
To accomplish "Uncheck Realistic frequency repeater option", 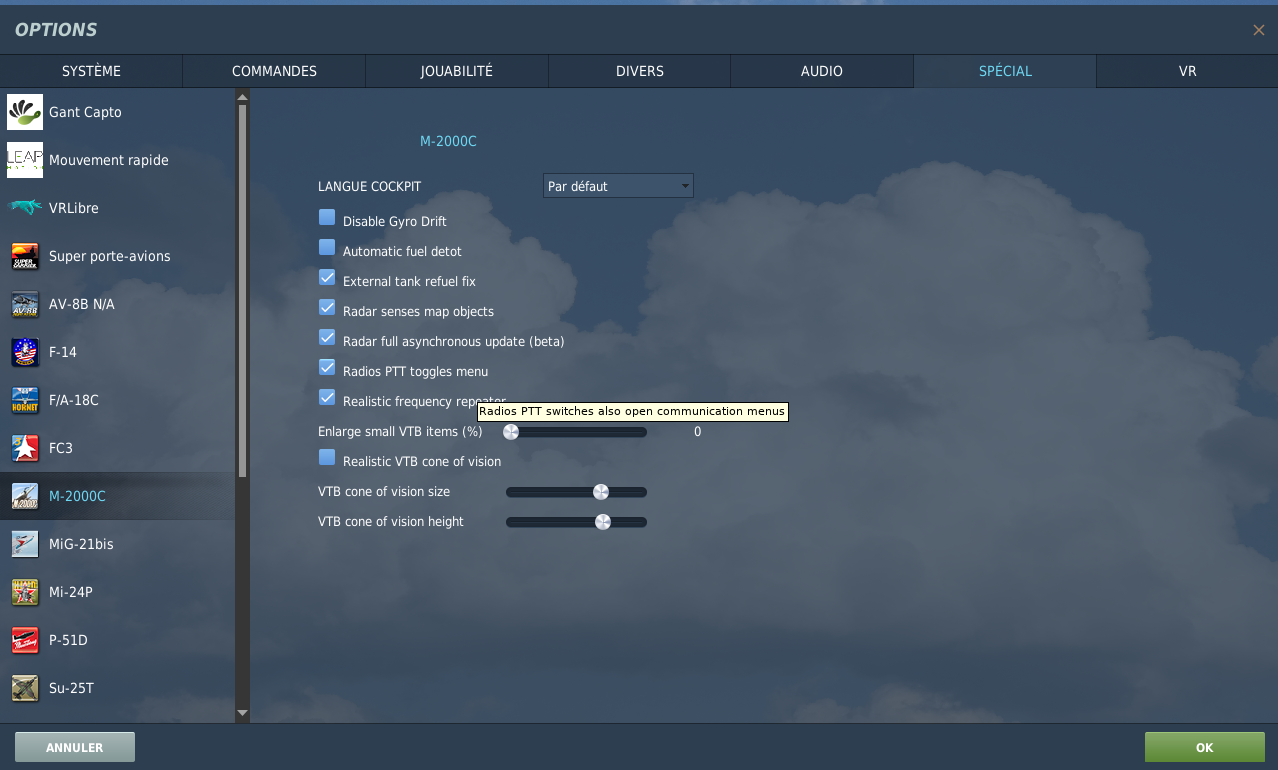I will (327, 398).
